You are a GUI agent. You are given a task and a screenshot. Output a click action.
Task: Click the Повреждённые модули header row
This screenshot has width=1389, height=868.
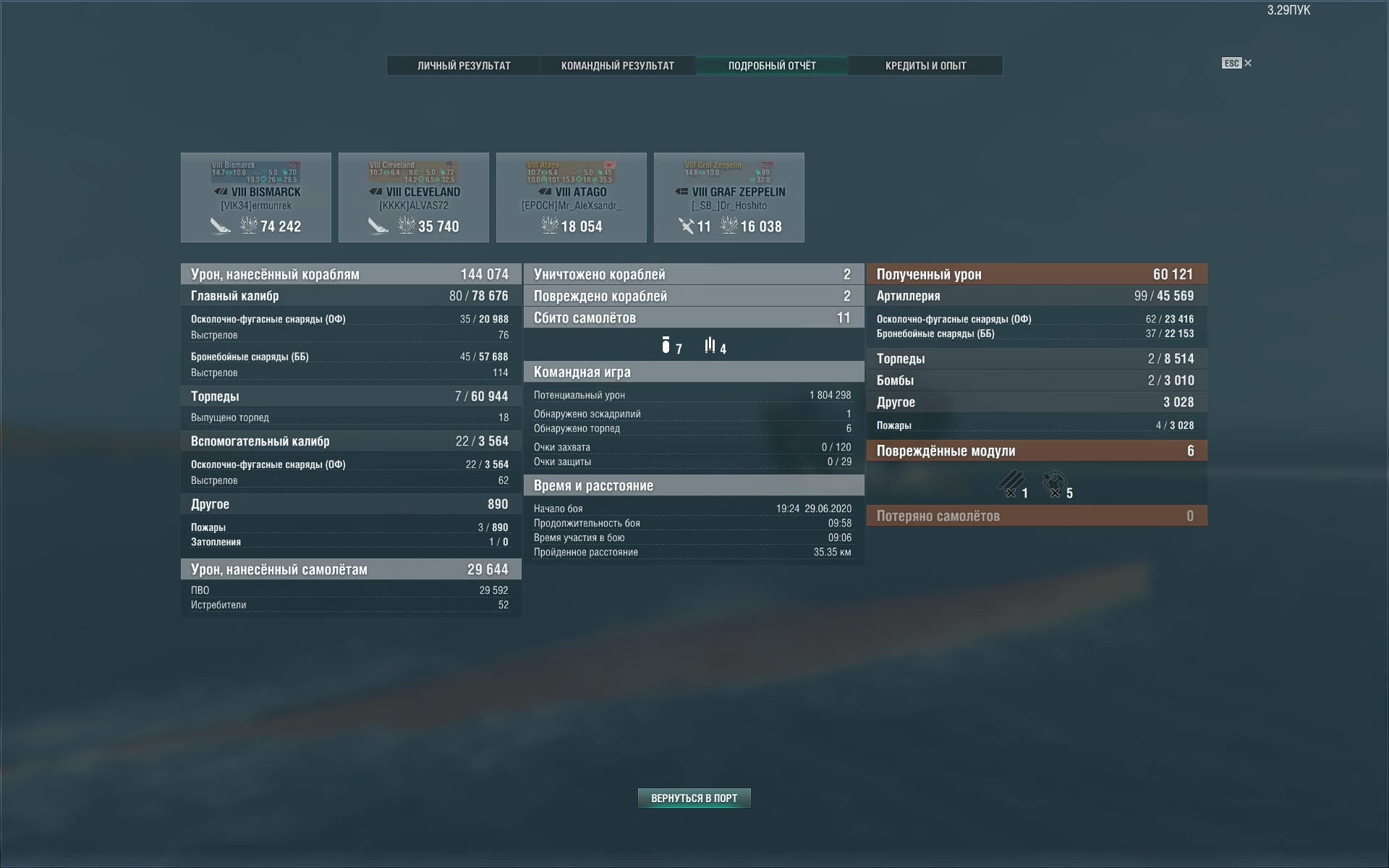pos(1036,451)
